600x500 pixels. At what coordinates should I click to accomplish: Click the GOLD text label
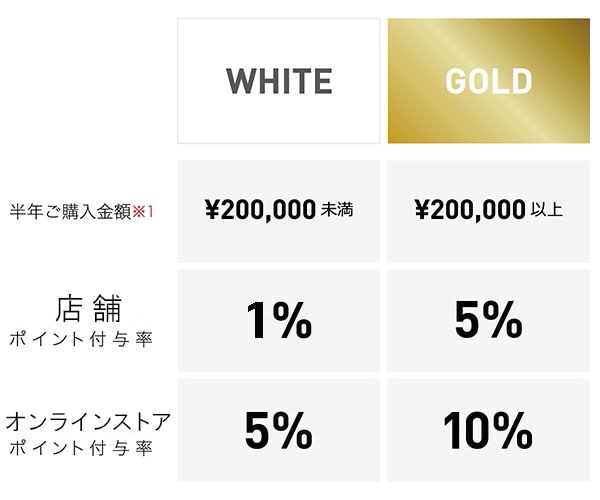[489, 81]
